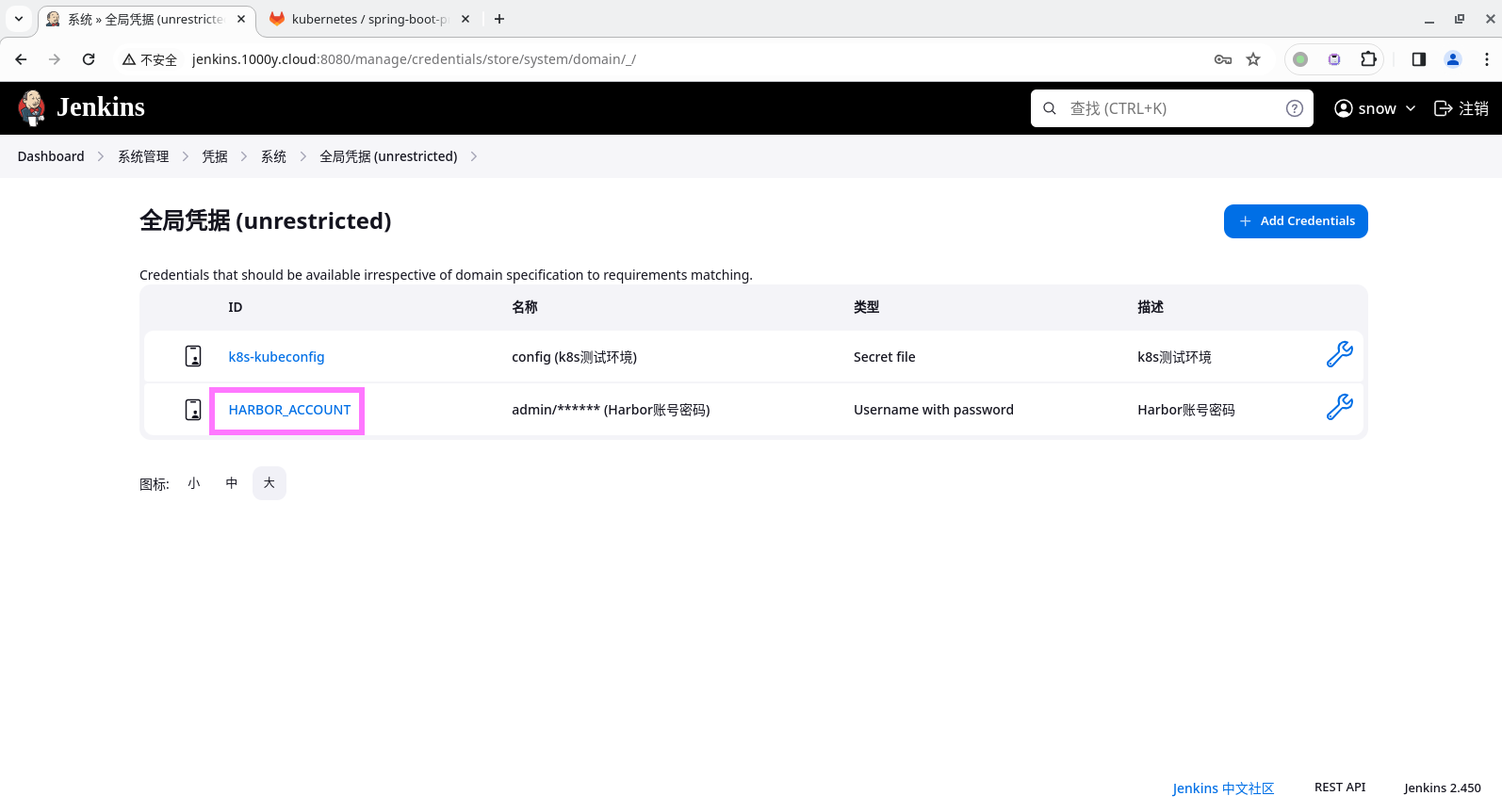Click 'Harbor账号密码' description cell
1502x812 pixels.
click(1185, 410)
